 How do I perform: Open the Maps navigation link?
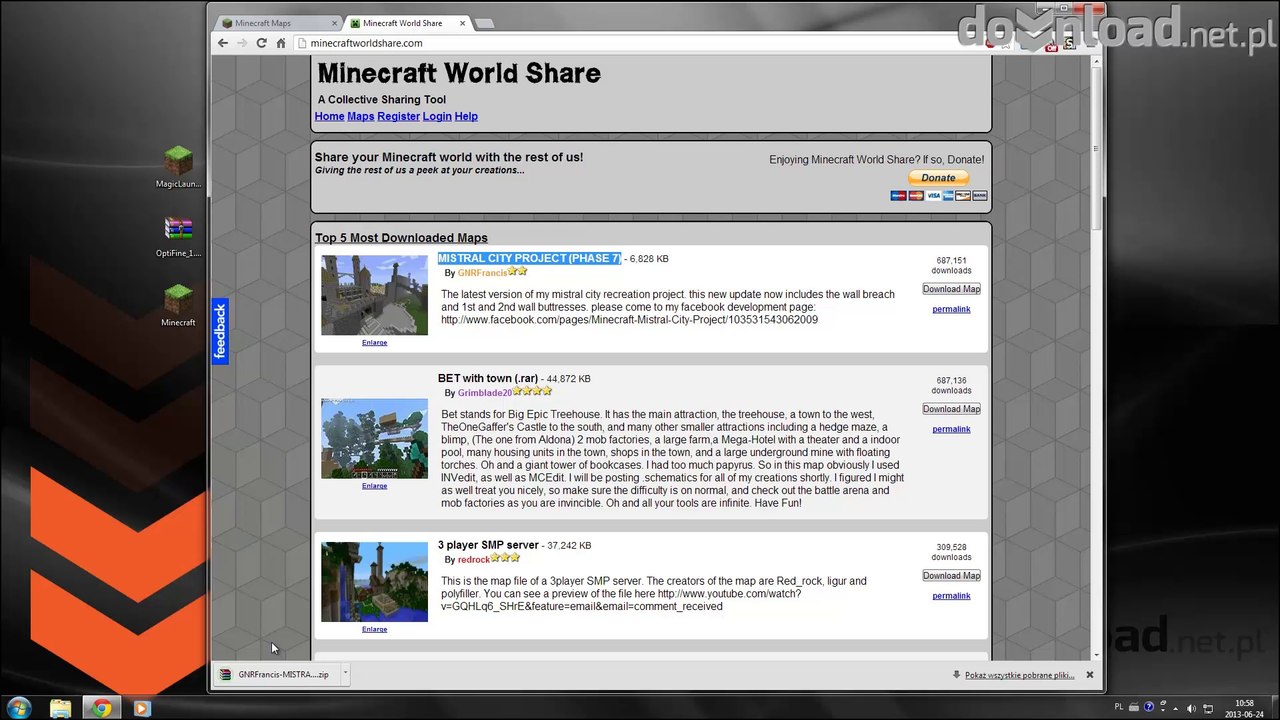click(x=360, y=116)
